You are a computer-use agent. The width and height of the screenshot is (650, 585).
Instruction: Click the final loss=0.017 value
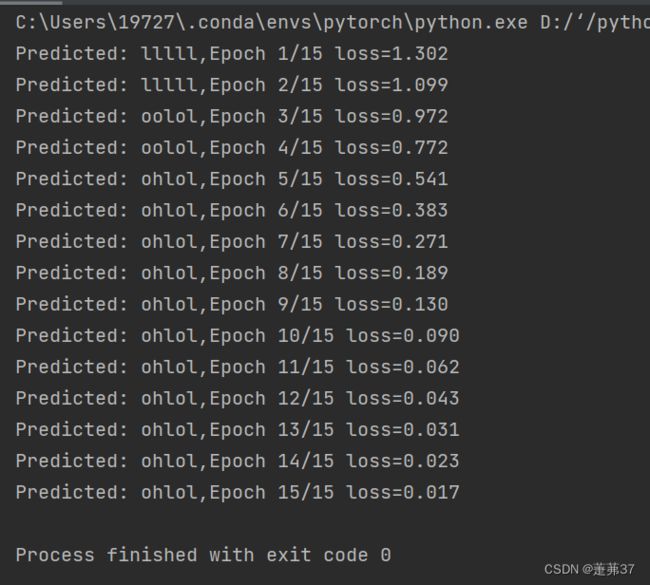coord(403,493)
